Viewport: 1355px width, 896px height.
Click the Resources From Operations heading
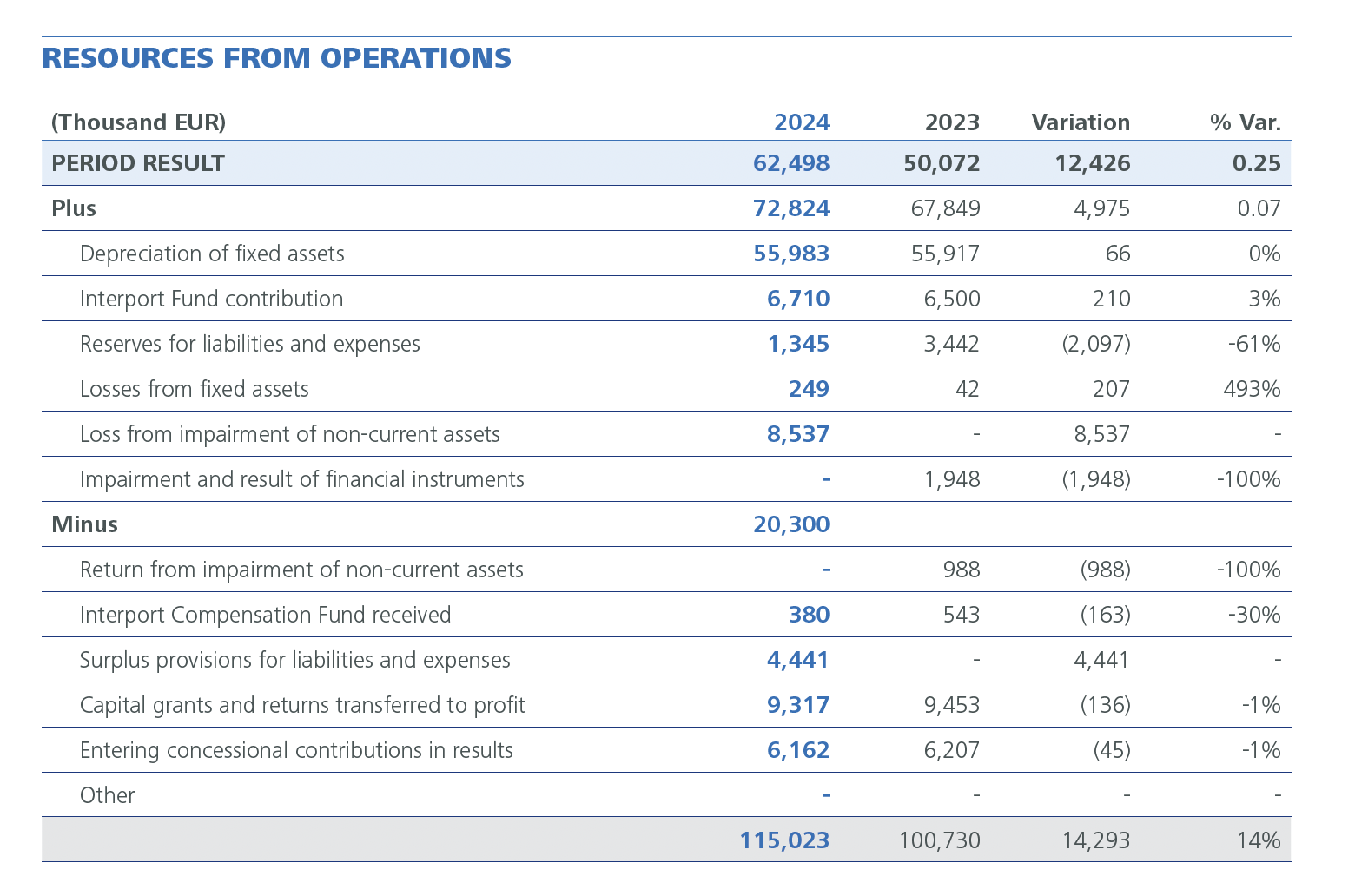click(276, 58)
